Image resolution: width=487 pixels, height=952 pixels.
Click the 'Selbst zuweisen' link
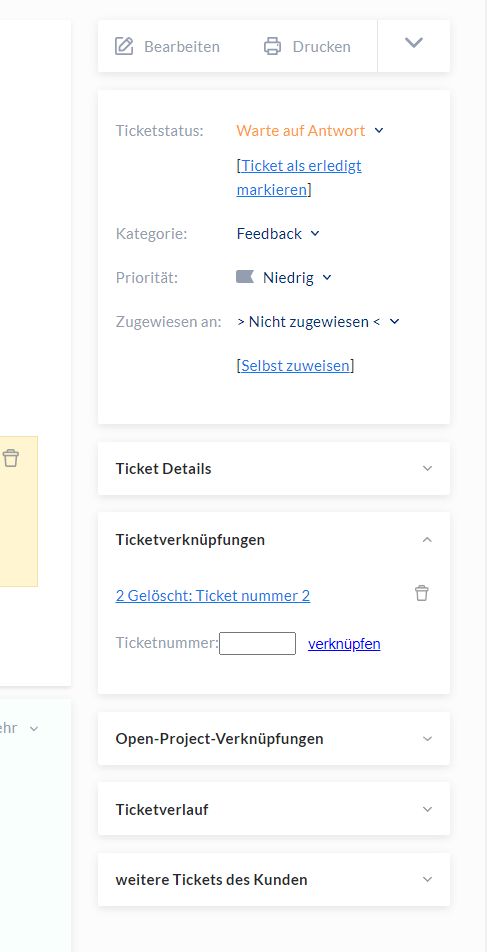(296, 366)
